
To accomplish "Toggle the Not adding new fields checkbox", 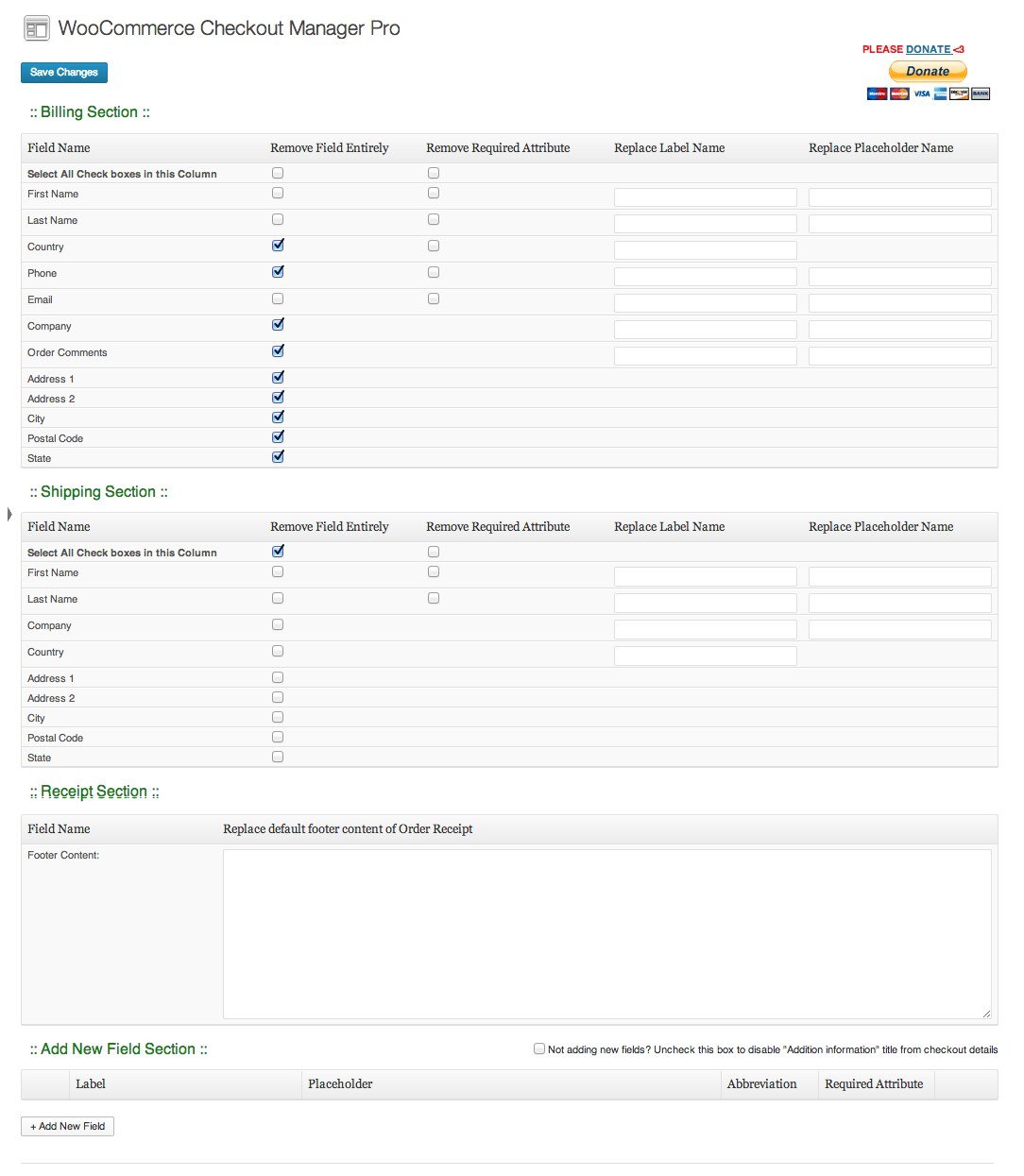I will 539,1048.
